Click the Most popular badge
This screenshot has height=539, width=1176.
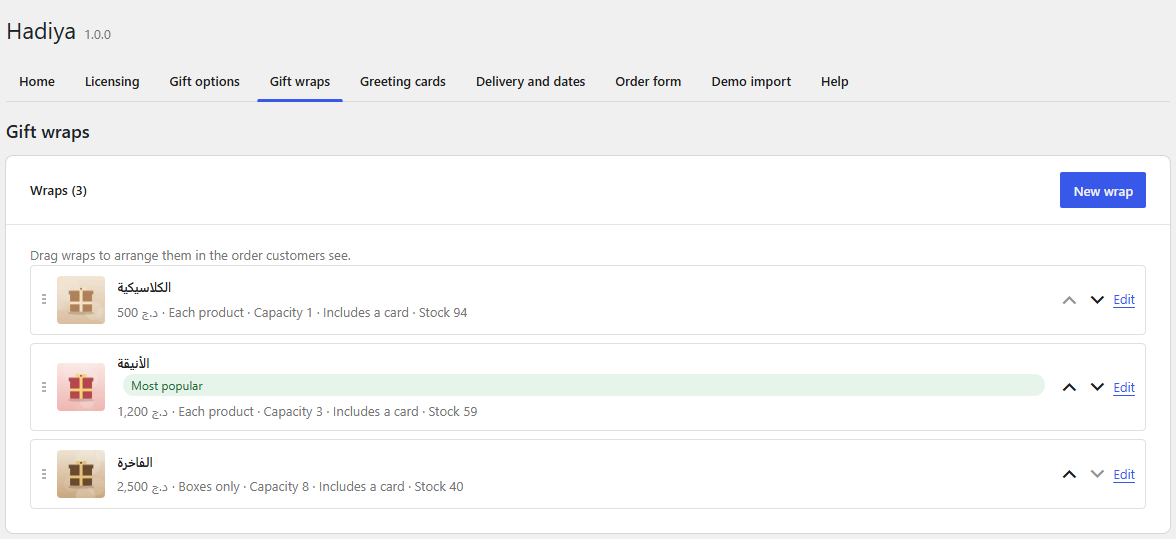(584, 386)
